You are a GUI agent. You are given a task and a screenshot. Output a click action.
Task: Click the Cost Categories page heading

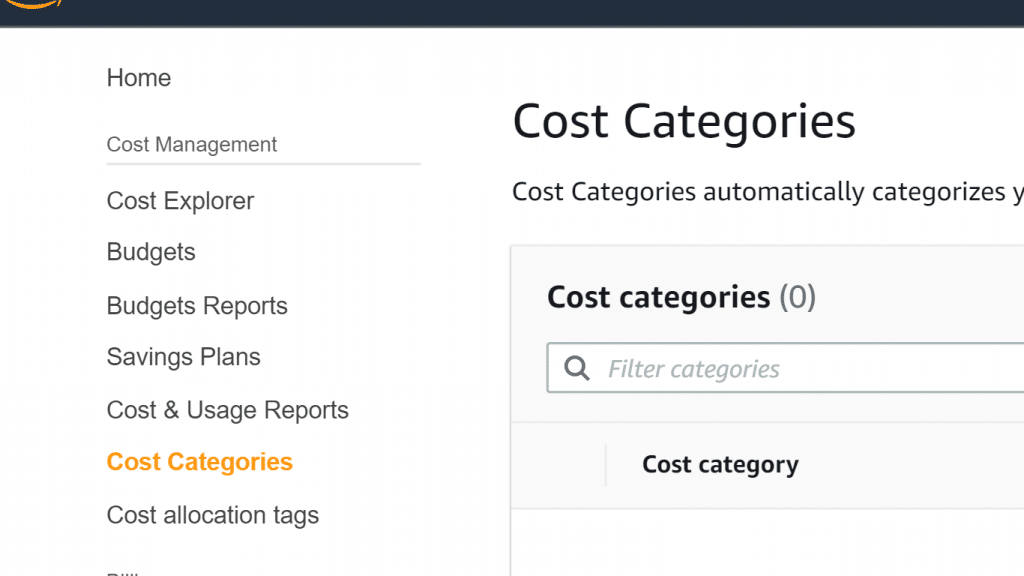(684, 121)
